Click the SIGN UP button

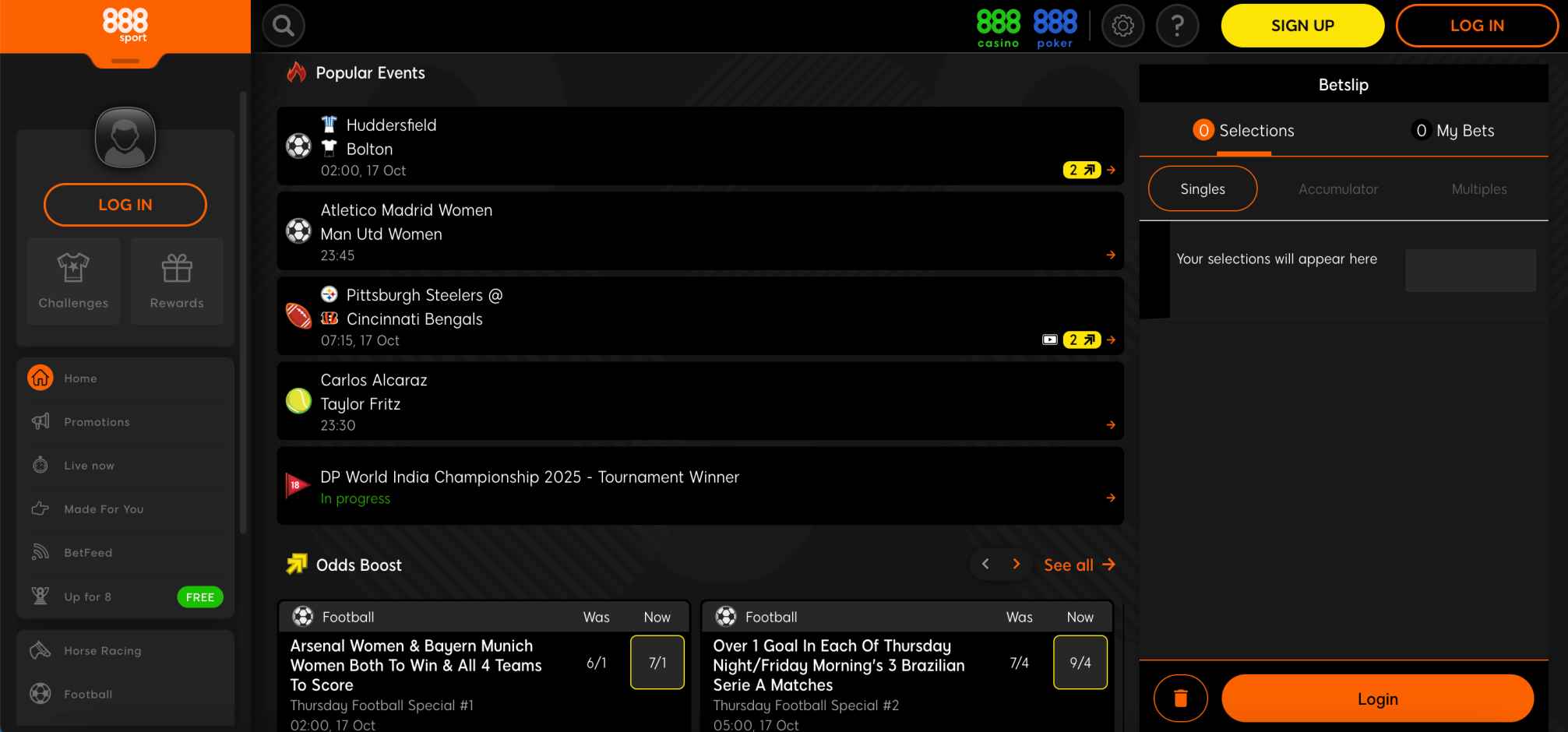click(x=1302, y=25)
